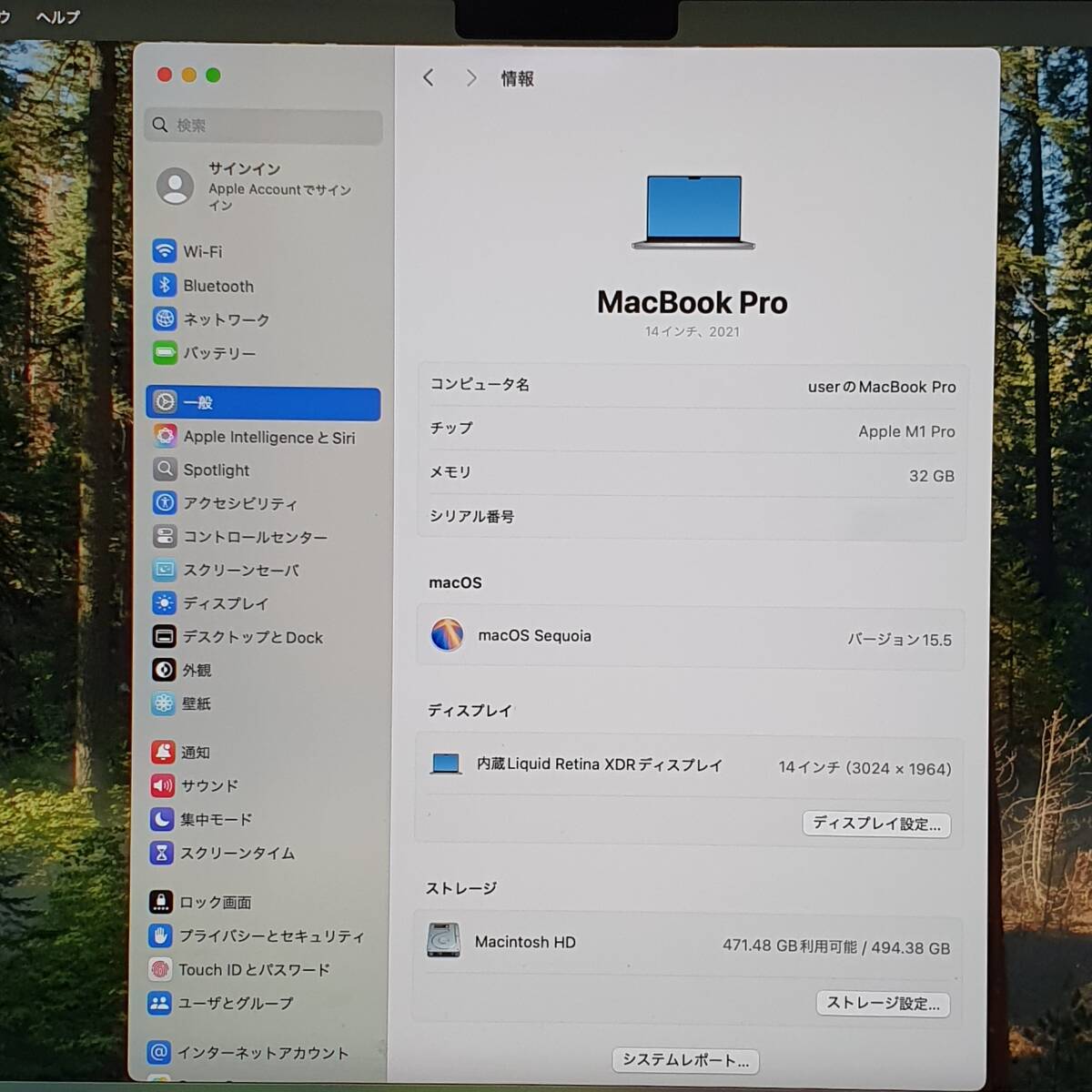Open ロック画面 lock icon
Viewport: 1092px width, 1092px height.
coord(161,902)
